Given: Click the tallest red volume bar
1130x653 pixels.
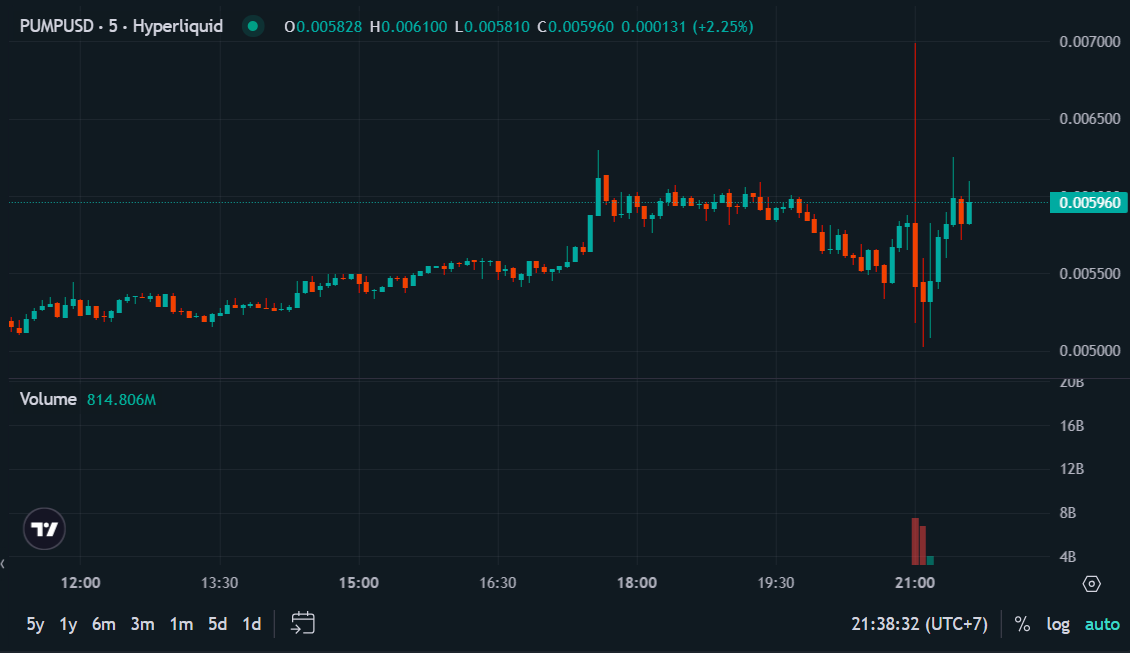Looking at the screenshot, I should 915,541.
